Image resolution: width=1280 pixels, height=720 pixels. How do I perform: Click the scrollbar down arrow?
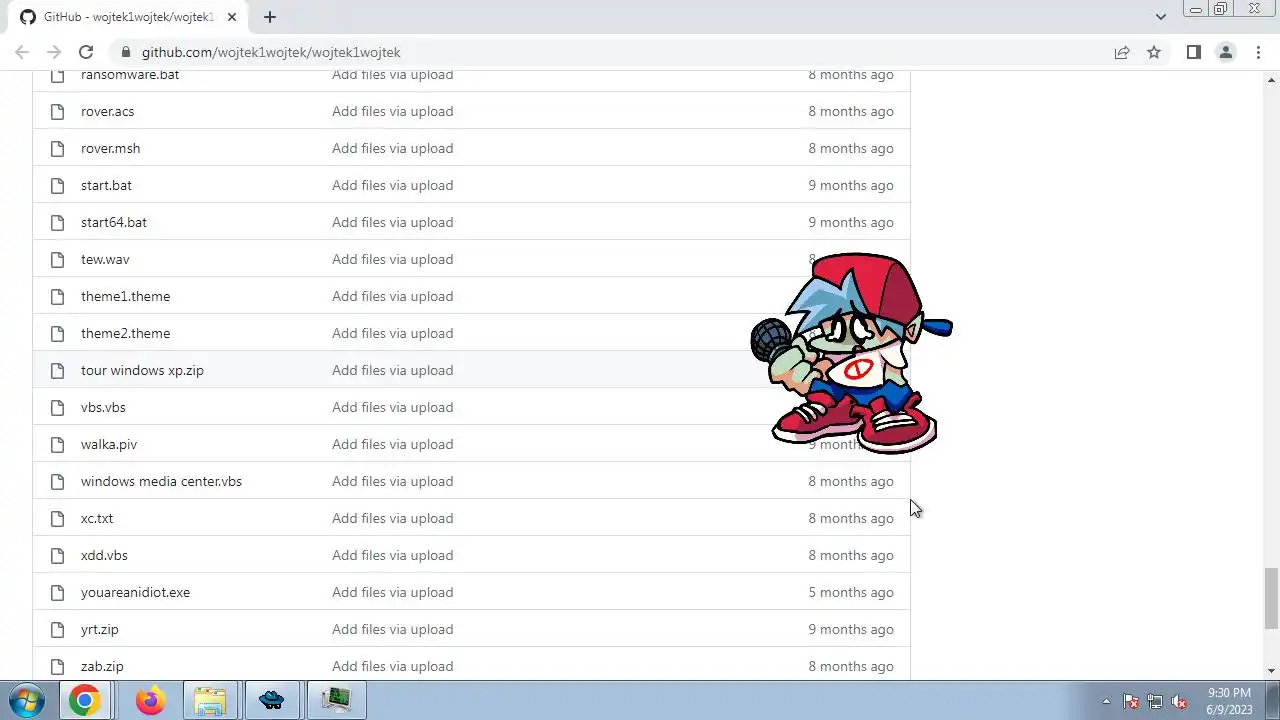(1271, 671)
